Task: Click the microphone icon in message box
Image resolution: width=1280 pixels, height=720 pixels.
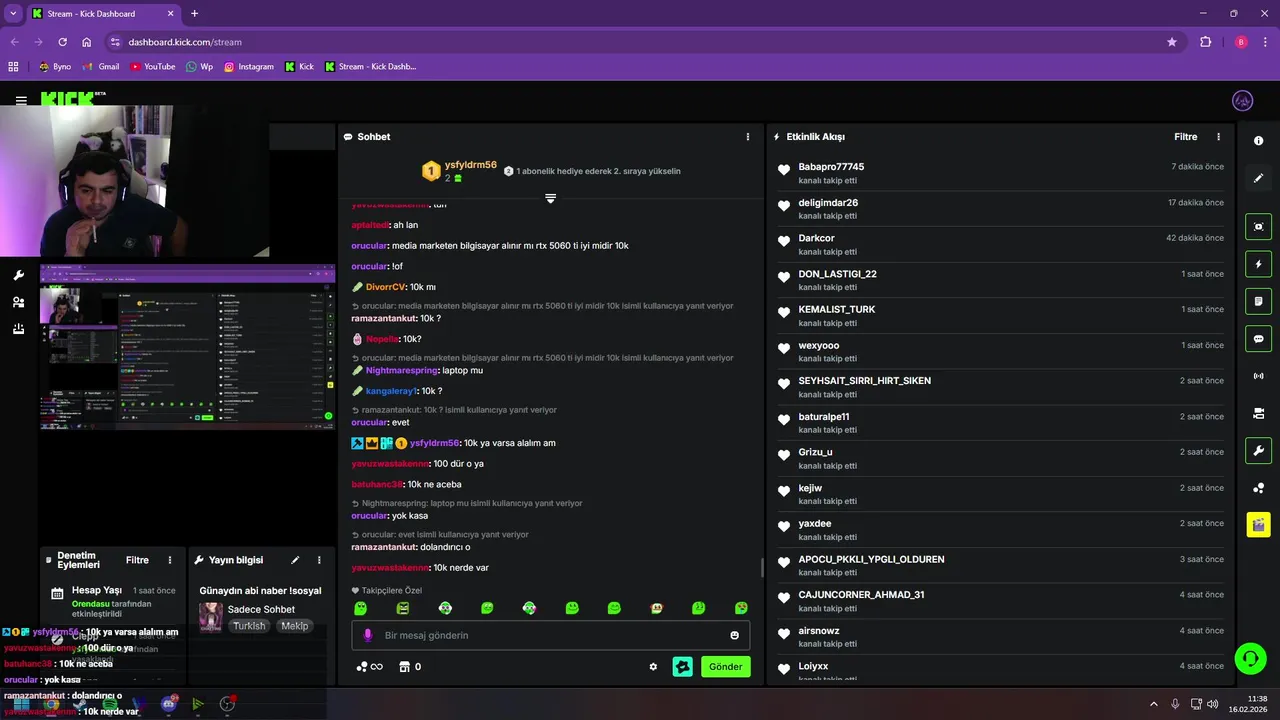Action: pyautogui.click(x=368, y=635)
